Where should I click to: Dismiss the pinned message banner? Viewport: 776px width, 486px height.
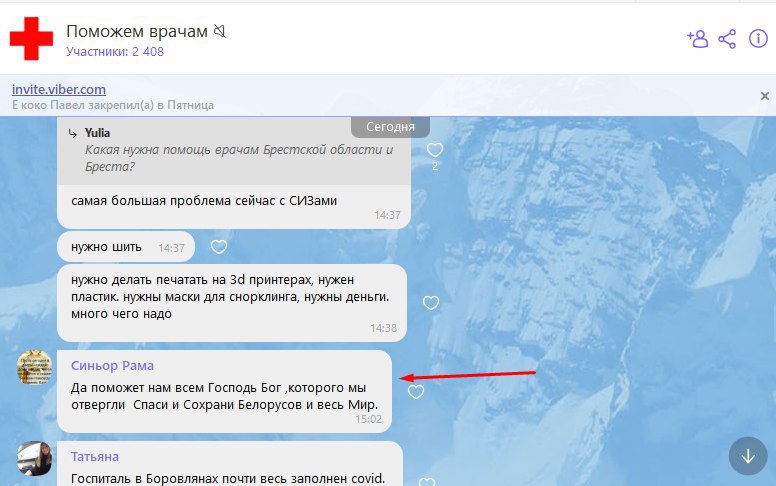765,96
